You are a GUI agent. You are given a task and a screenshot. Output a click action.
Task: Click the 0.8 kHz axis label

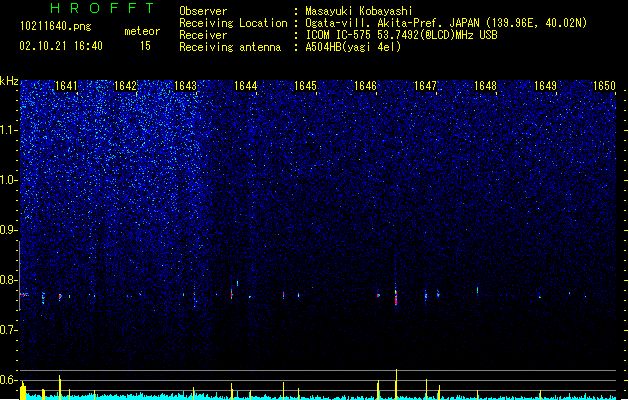pyautogui.click(x=9, y=280)
